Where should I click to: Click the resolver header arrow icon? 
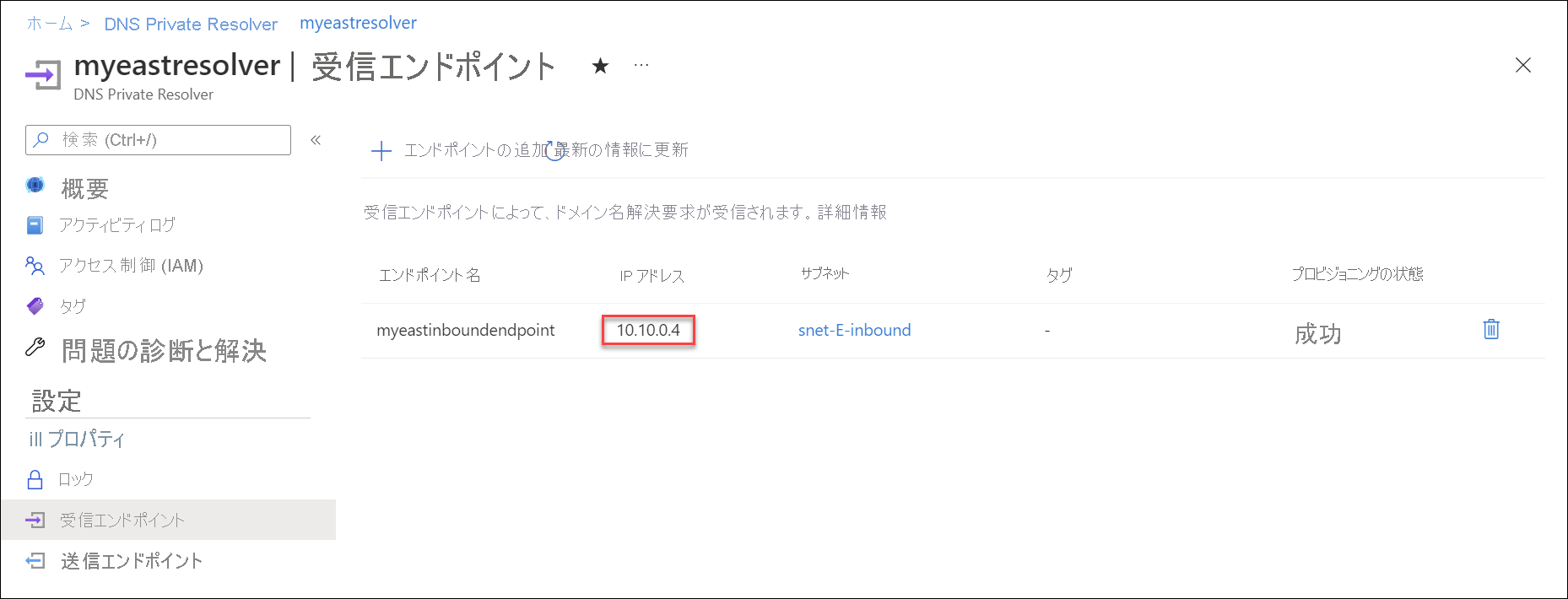click(x=43, y=74)
